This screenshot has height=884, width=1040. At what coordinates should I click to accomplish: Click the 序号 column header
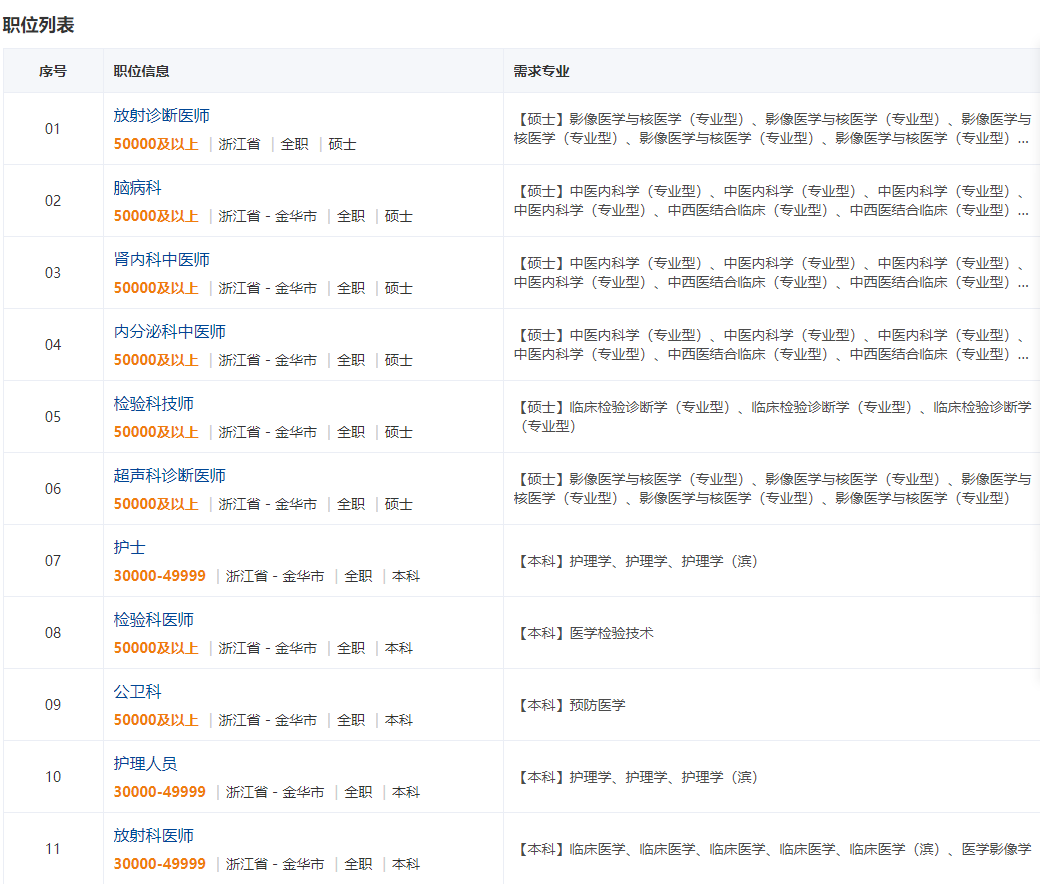coord(53,71)
